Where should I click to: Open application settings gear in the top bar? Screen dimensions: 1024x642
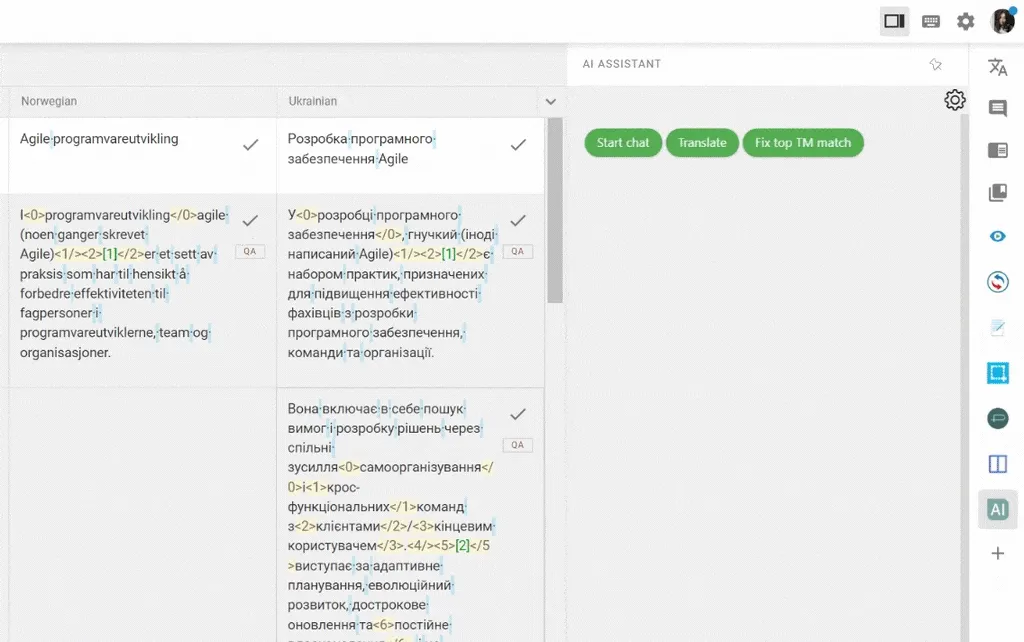pos(965,20)
